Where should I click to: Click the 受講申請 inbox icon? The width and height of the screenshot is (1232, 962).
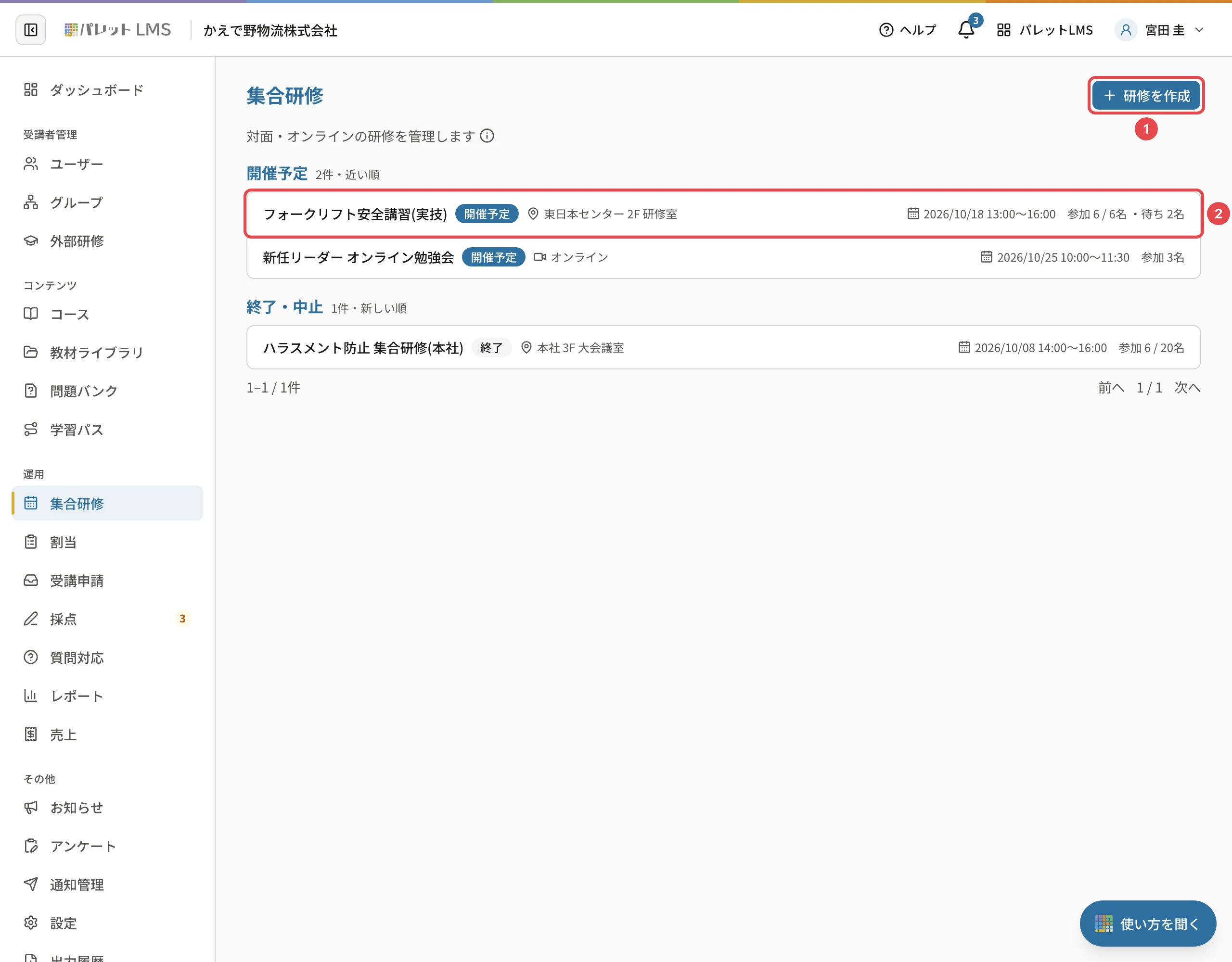pyautogui.click(x=31, y=580)
